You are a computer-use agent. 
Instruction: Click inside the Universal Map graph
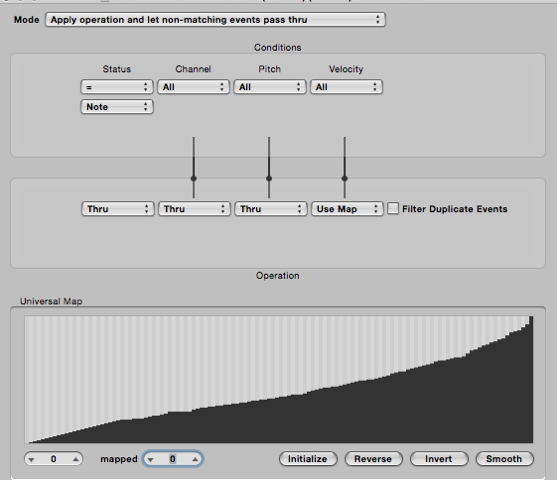[x=278, y=379]
